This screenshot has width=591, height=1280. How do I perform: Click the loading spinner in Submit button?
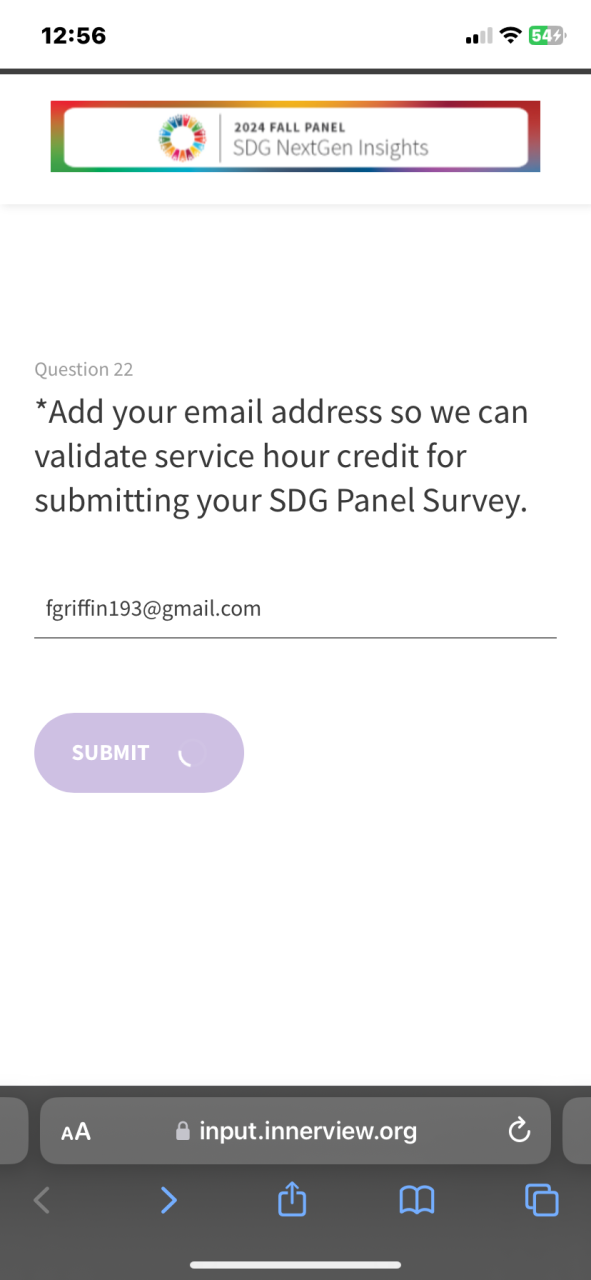[191, 753]
